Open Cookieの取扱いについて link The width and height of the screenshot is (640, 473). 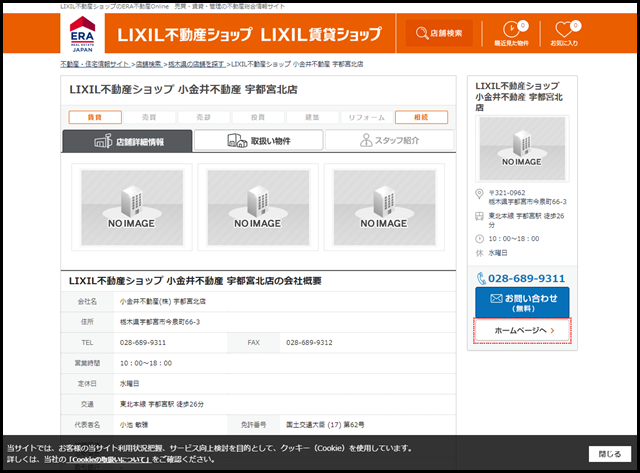tap(109, 460)
